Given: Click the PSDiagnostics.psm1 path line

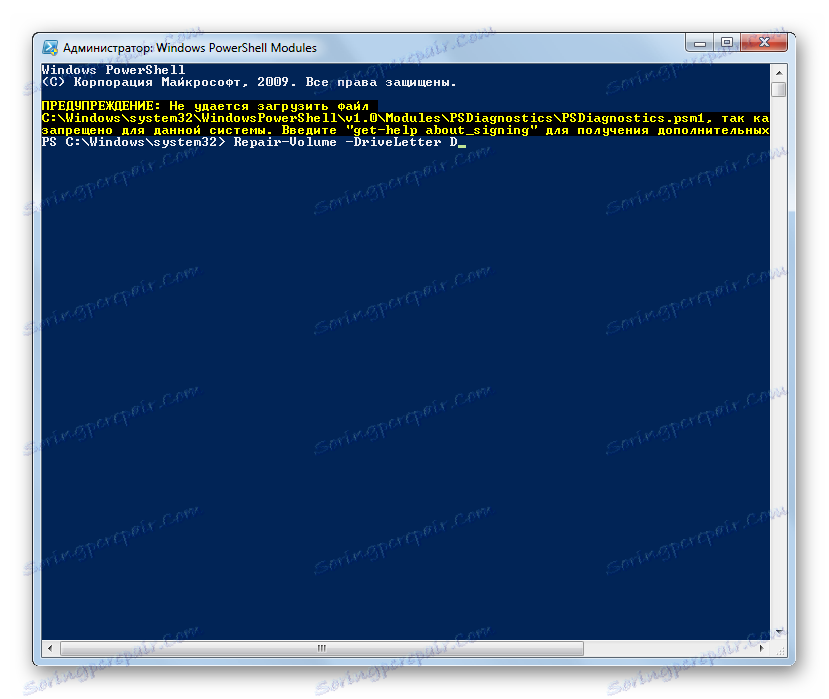Looking at the screenshot, I should coord(405,118).
